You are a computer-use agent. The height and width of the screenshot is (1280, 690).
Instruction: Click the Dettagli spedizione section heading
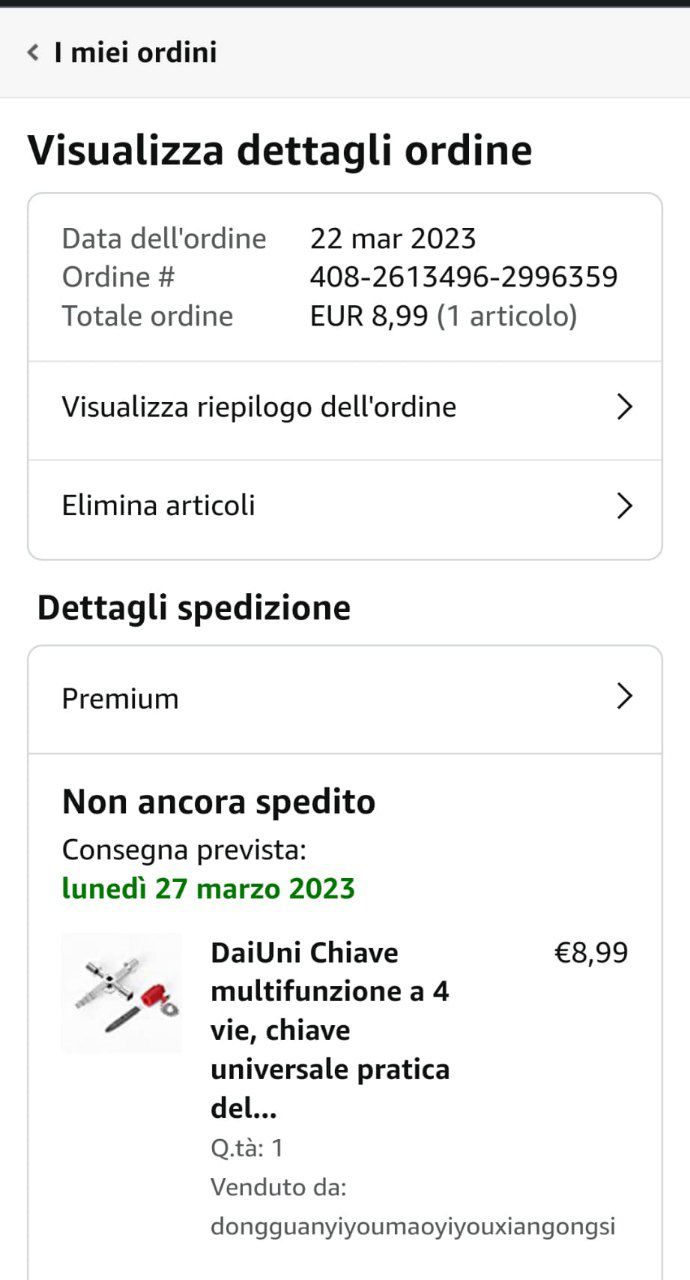click(194, 609)
